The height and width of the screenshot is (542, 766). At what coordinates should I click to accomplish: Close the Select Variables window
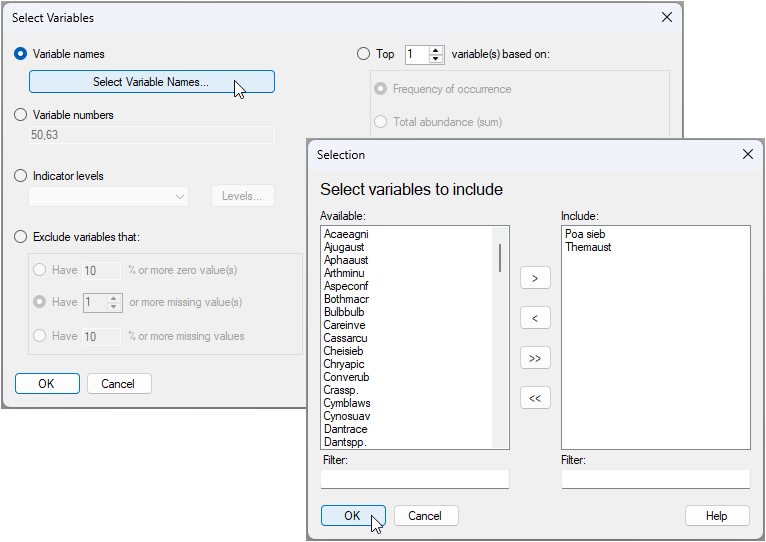667,17
